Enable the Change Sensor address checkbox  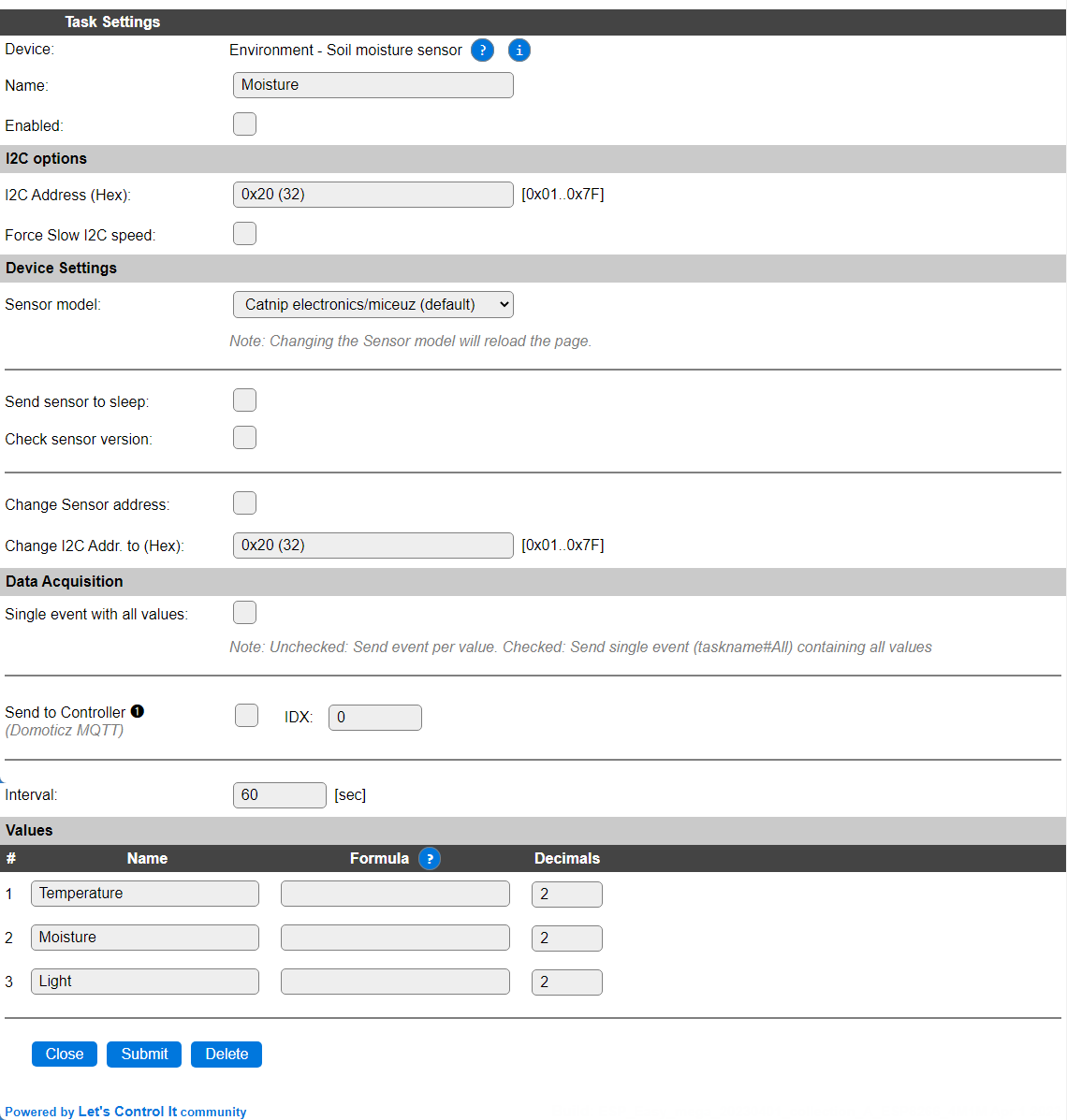244,502
